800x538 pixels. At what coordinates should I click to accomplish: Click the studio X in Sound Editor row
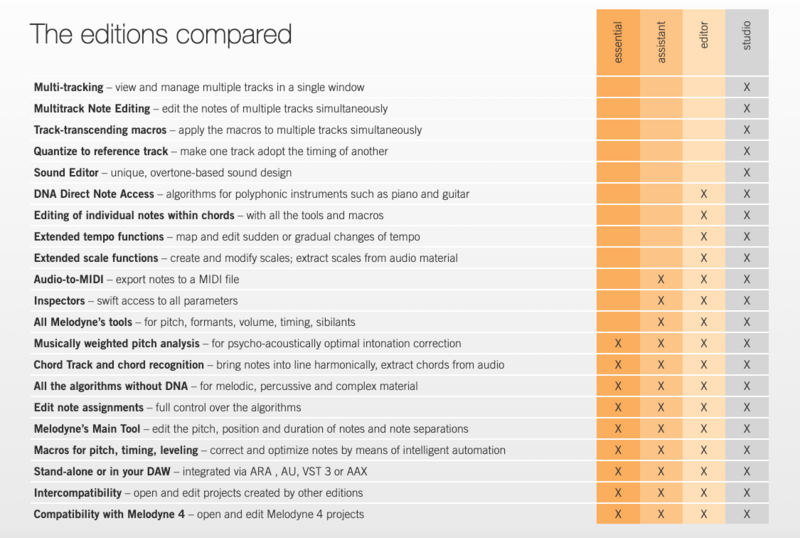(x=747, y=173)
